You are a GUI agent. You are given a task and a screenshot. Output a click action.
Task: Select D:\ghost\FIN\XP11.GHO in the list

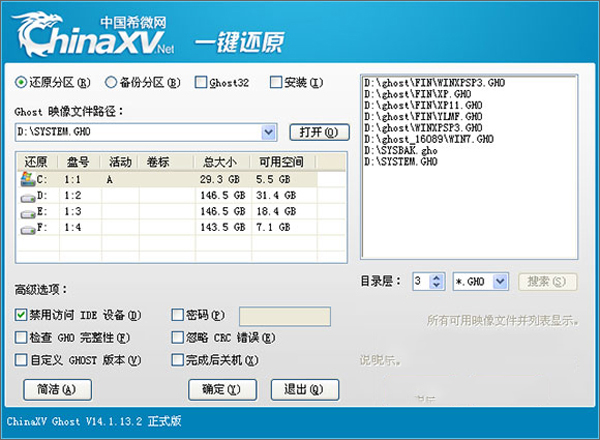point(423,106)
